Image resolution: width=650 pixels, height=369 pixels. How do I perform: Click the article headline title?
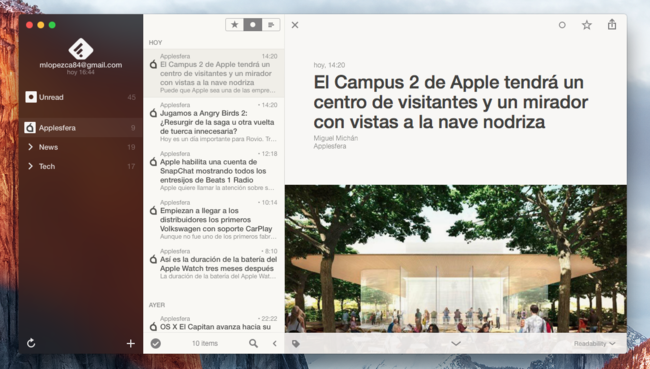pyautogui.click(x=451, y=102)
